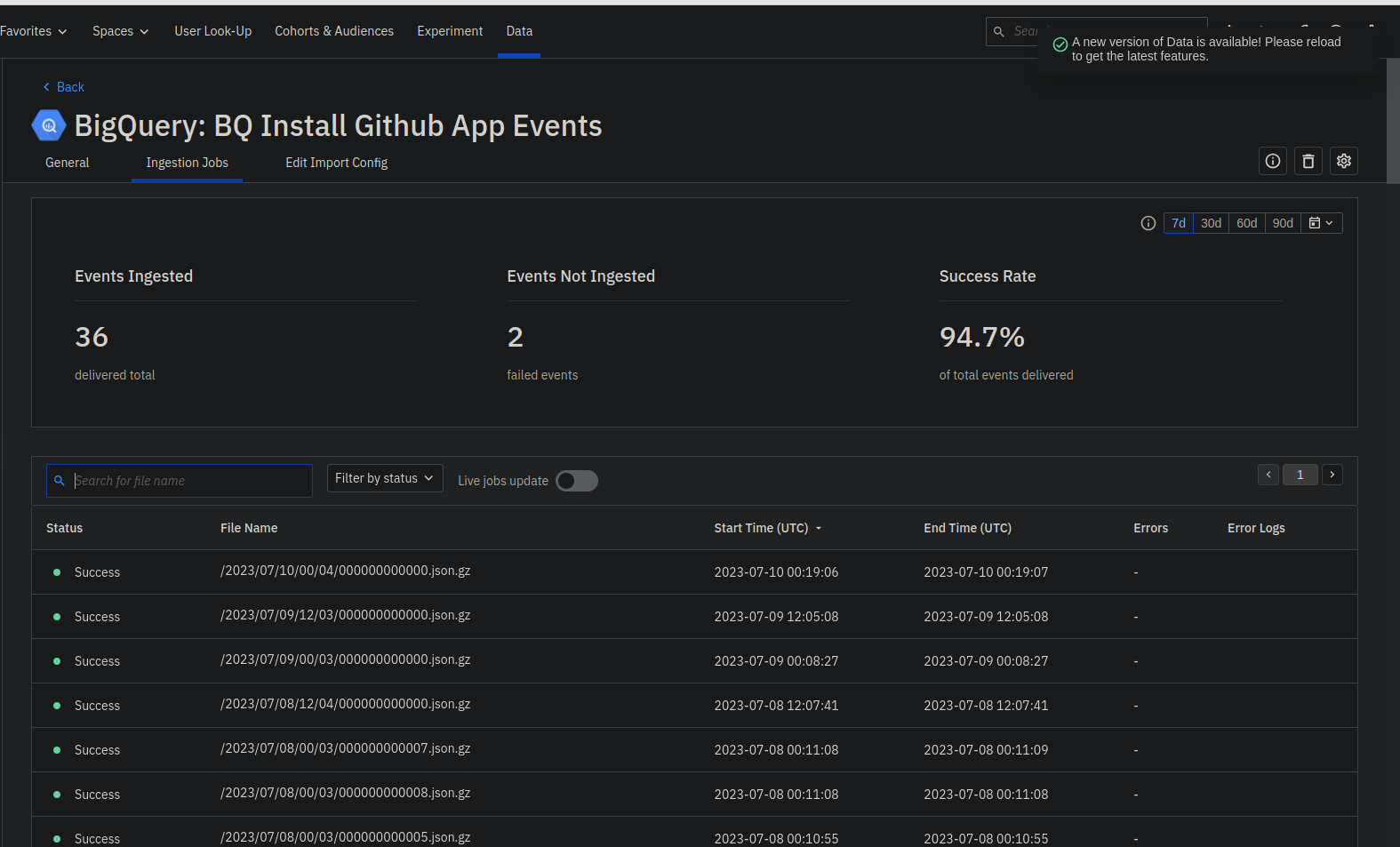
Task: Open the custom calendar date picker
Action: pyautogui.click(x=1322, y=223)
